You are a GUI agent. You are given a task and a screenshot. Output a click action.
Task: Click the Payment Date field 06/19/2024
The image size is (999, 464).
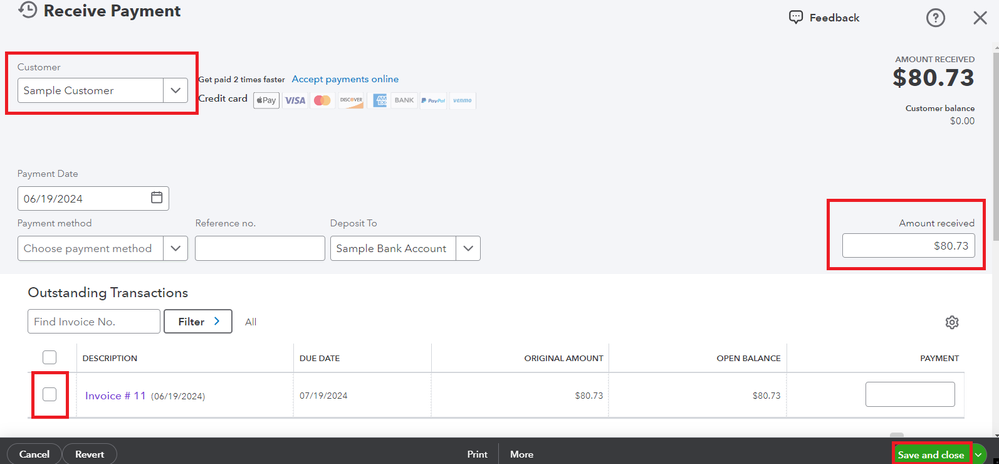tap(93, 198)
